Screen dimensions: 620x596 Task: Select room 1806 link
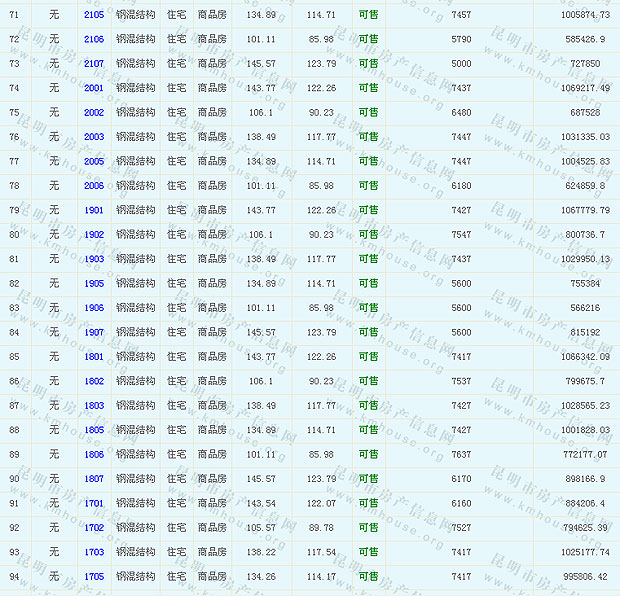(93, 454)
